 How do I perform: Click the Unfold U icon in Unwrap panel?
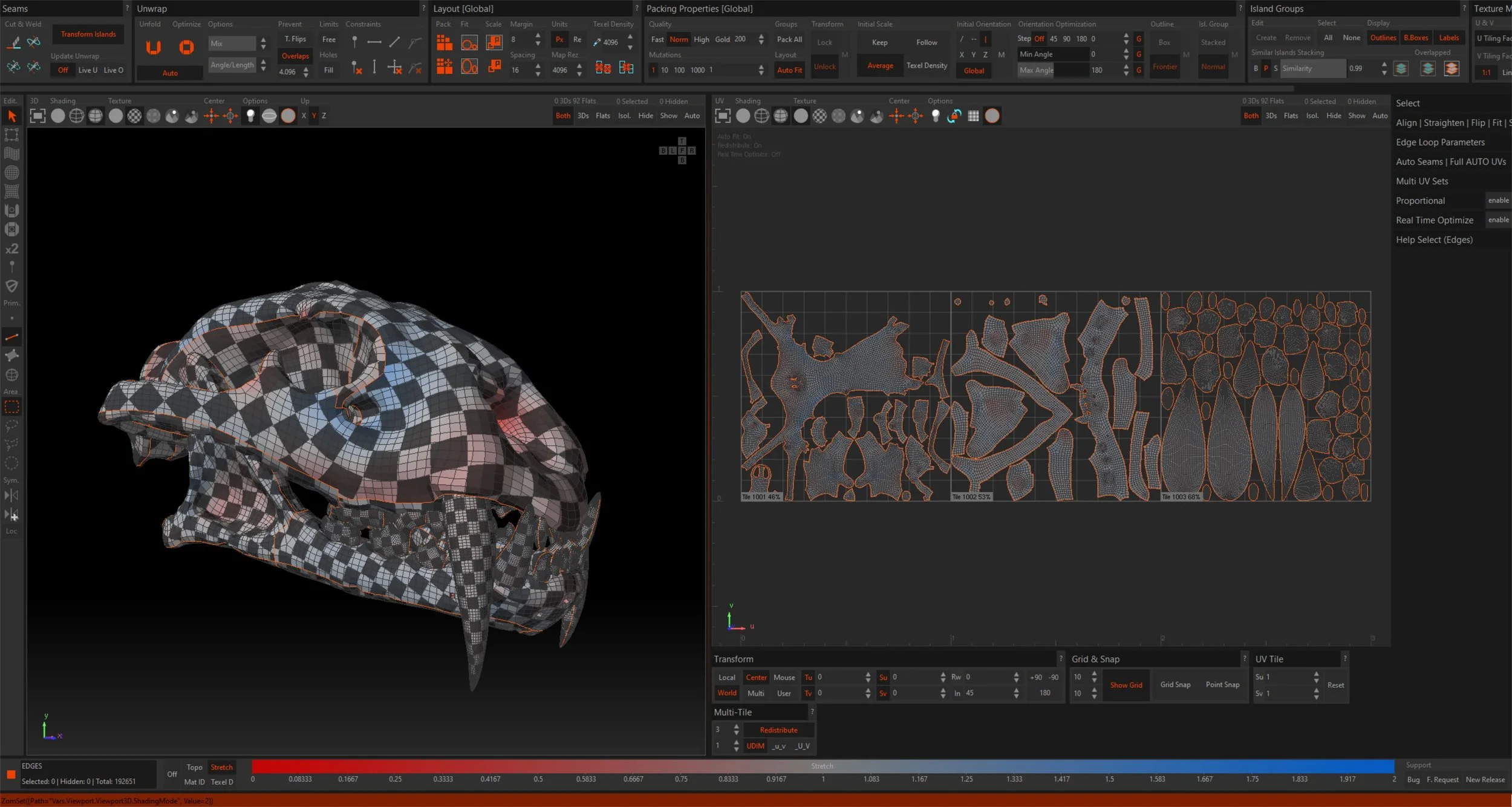[154, 47]
